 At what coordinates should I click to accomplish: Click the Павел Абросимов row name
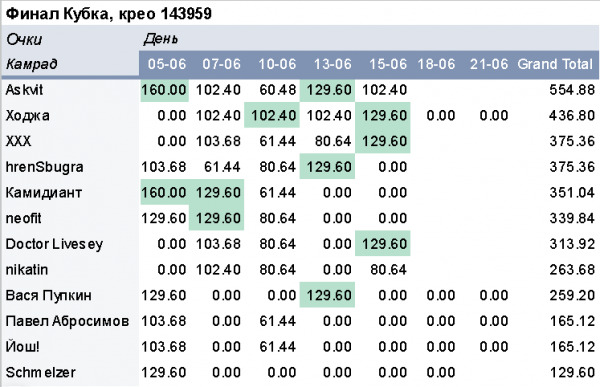[x=67, y=321]
